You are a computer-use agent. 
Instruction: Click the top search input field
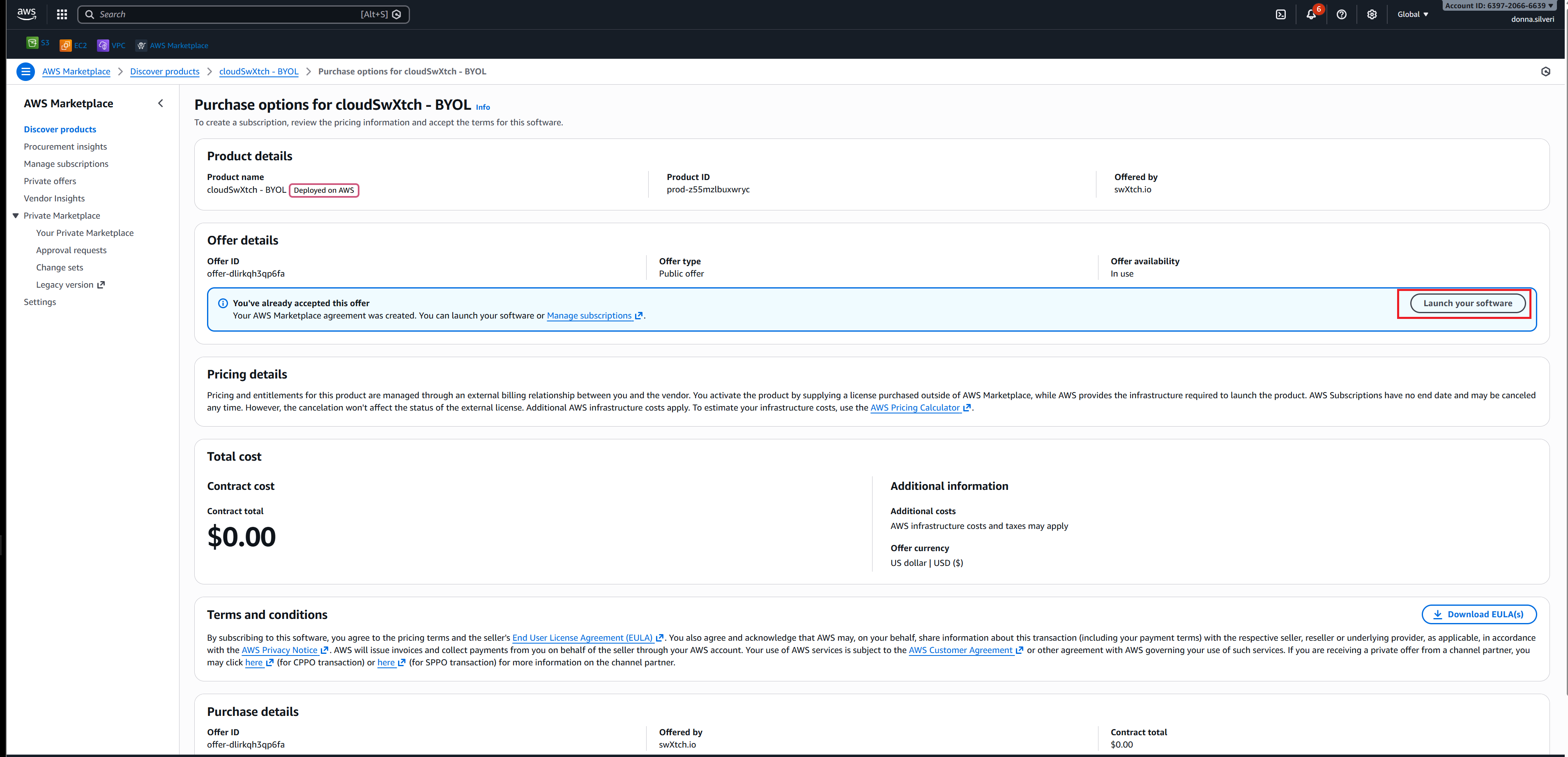click(x=231, y=15)
